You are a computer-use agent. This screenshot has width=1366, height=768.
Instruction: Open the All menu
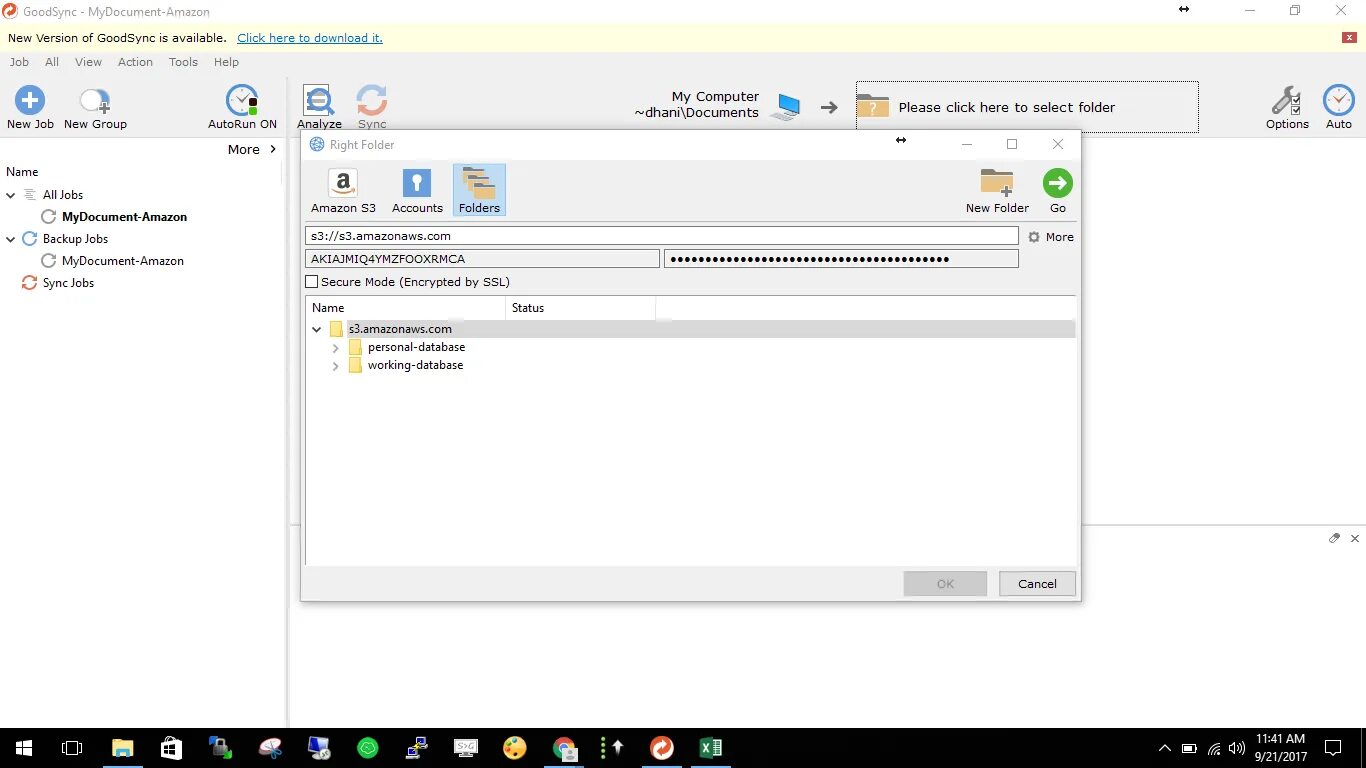click(52, 62)
